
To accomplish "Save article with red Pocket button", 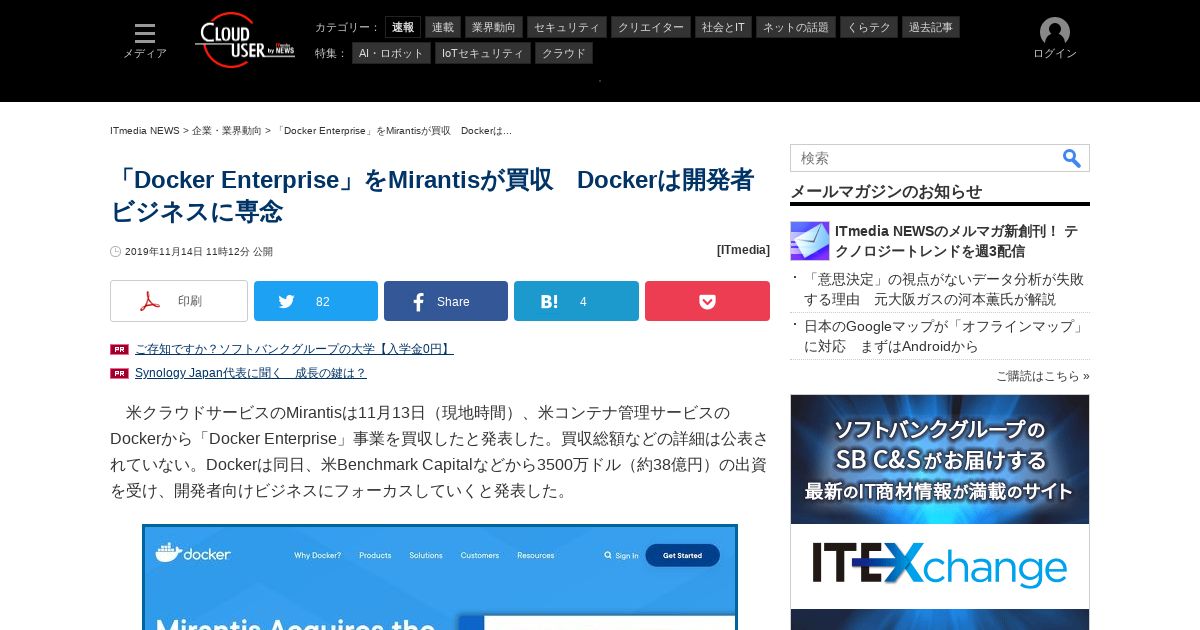I will click(x=707, y=301).
